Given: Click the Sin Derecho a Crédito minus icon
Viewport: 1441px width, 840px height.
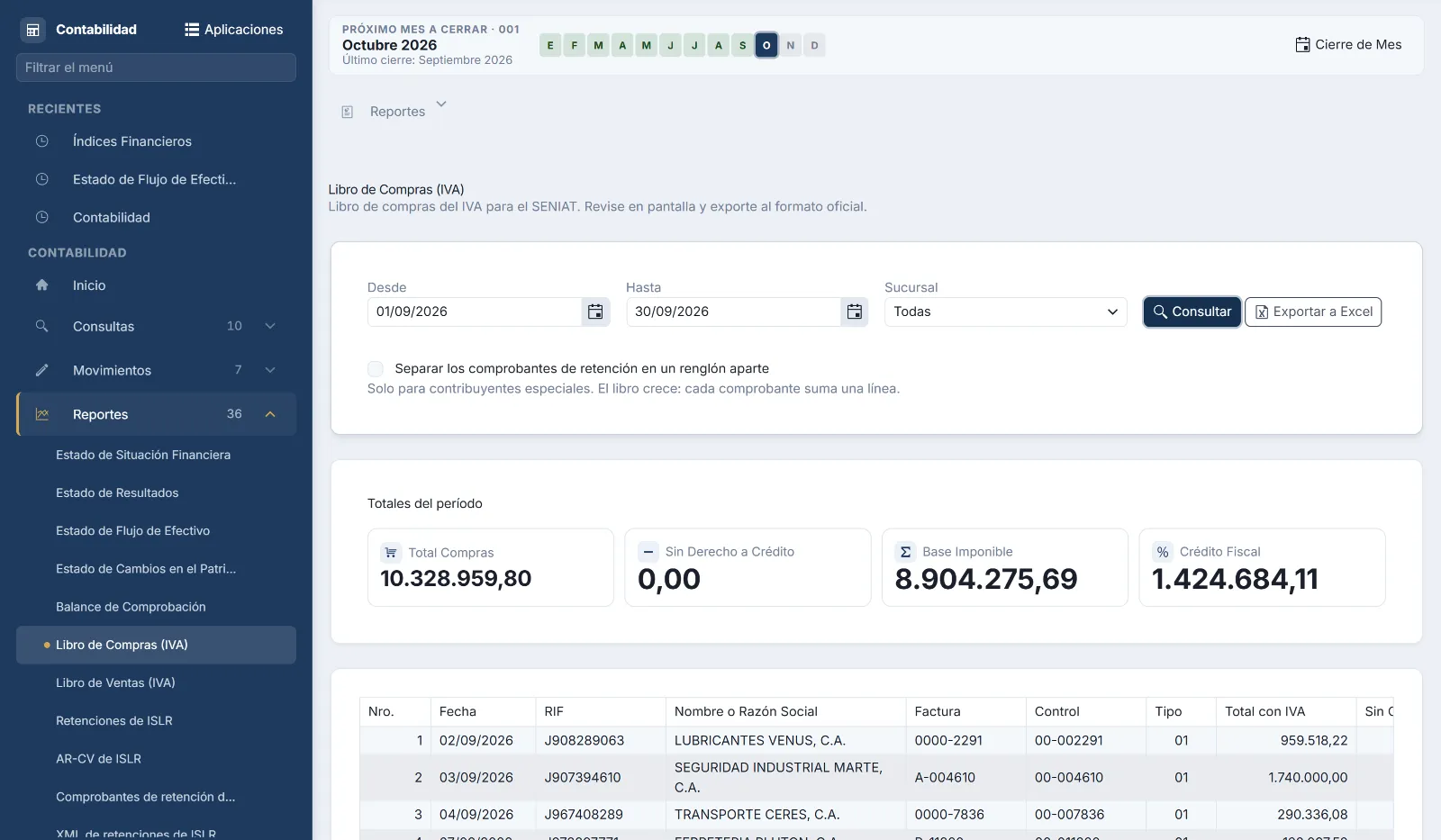Looking at the screenshot, I should pyautogui.click(x=648, y=552).
